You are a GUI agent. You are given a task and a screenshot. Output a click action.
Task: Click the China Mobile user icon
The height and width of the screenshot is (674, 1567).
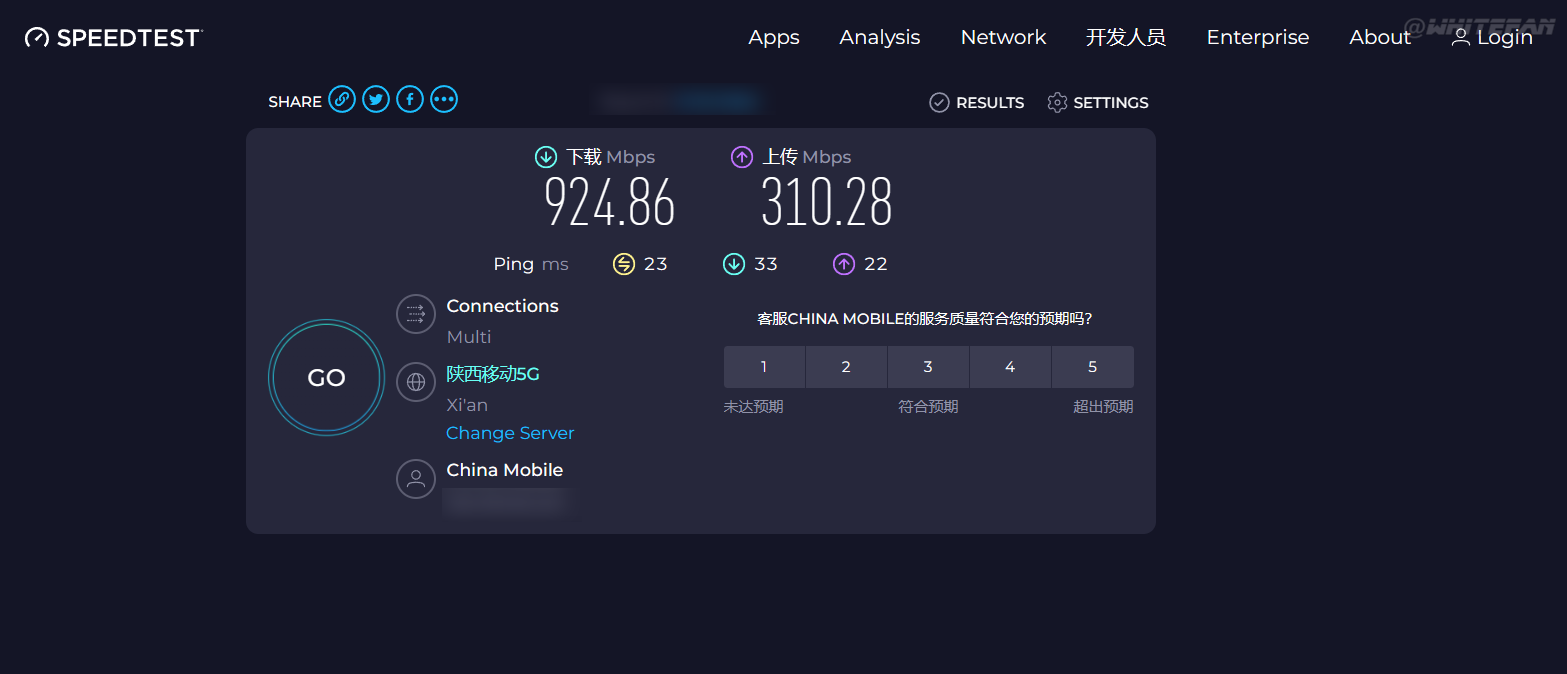point(416,478)
